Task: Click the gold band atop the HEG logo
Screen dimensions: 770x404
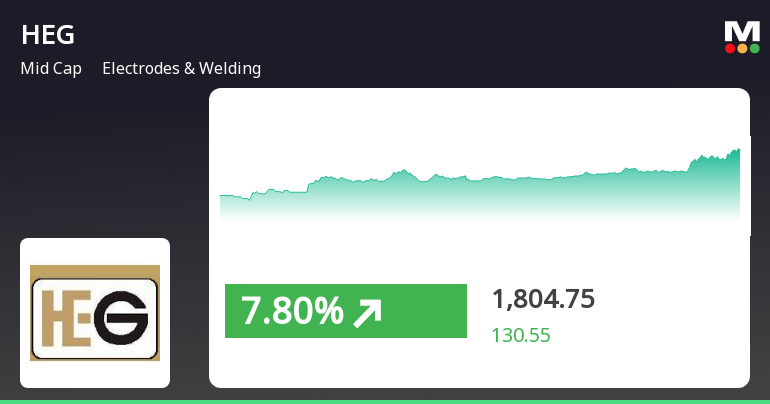Action: tap(95, 271)
